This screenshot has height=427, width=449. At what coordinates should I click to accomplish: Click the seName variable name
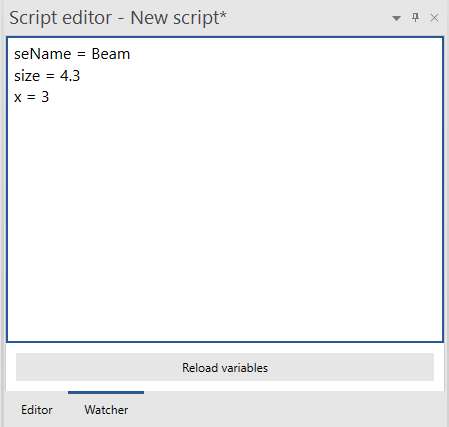43,54
